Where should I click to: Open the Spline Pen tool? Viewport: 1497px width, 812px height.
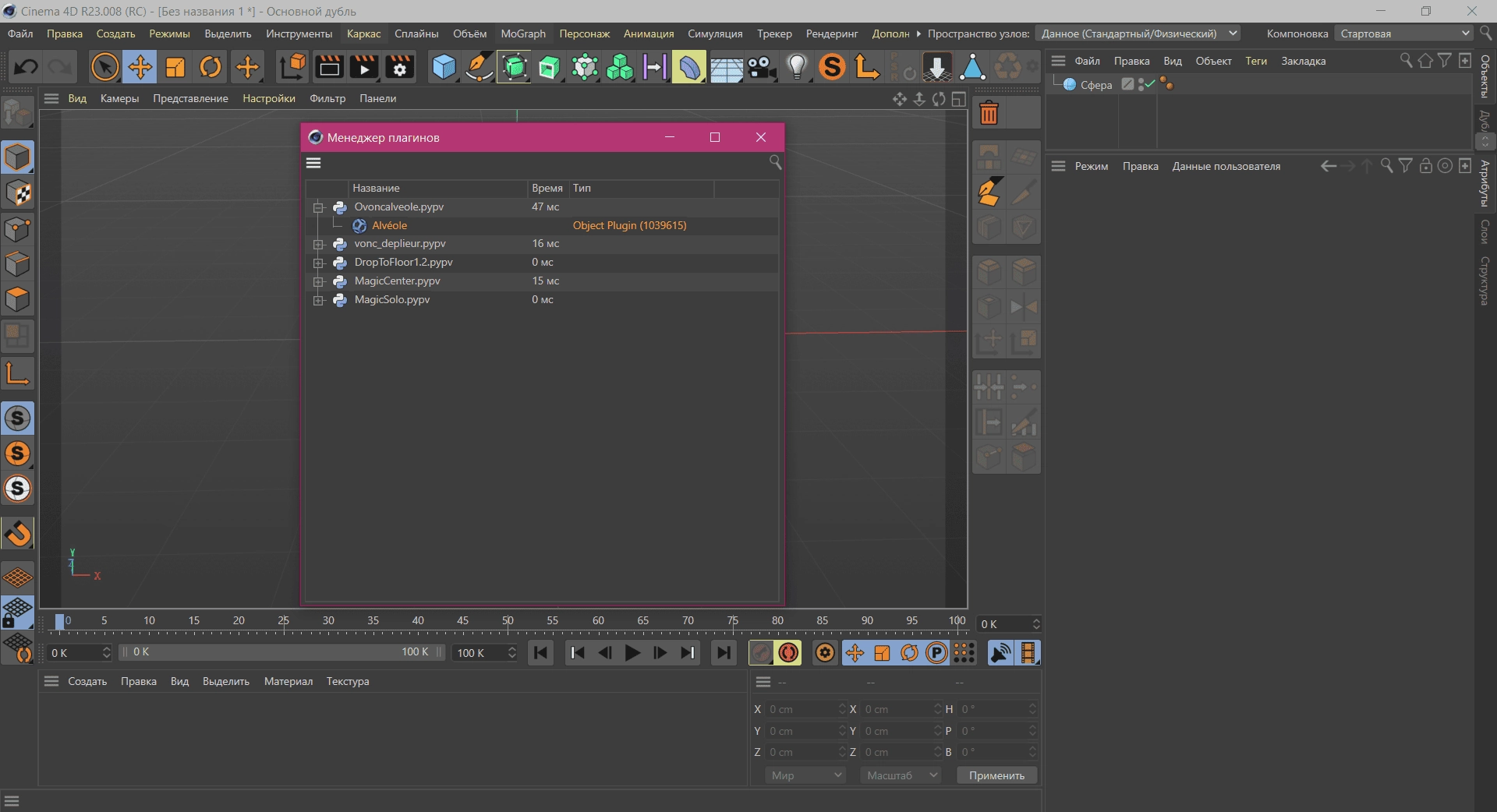[479, 67]
